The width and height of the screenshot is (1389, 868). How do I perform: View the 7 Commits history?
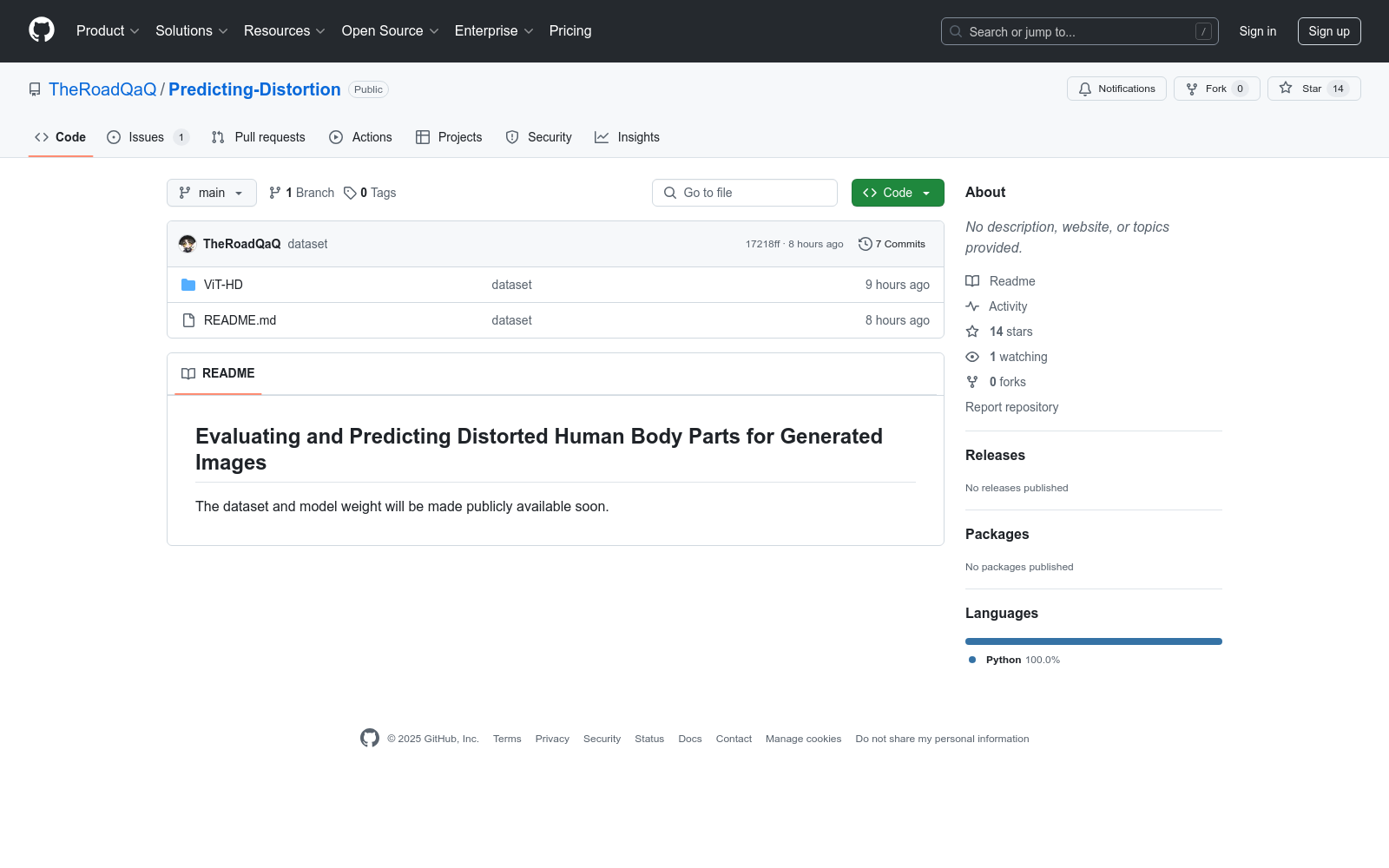(x=892, y=244)
